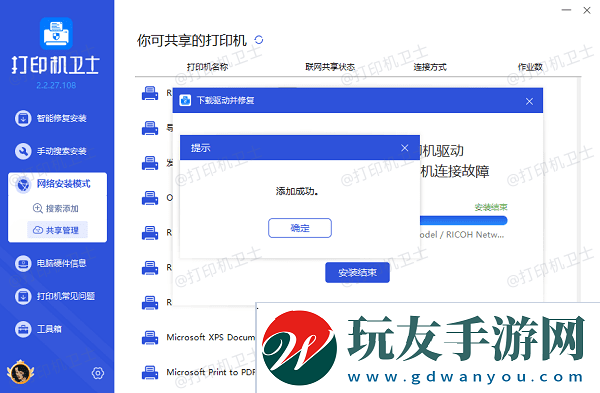Viewport: 600px width, 393px height.
Task: Close the 提示 dialog with its X
Action: point(404,148)
